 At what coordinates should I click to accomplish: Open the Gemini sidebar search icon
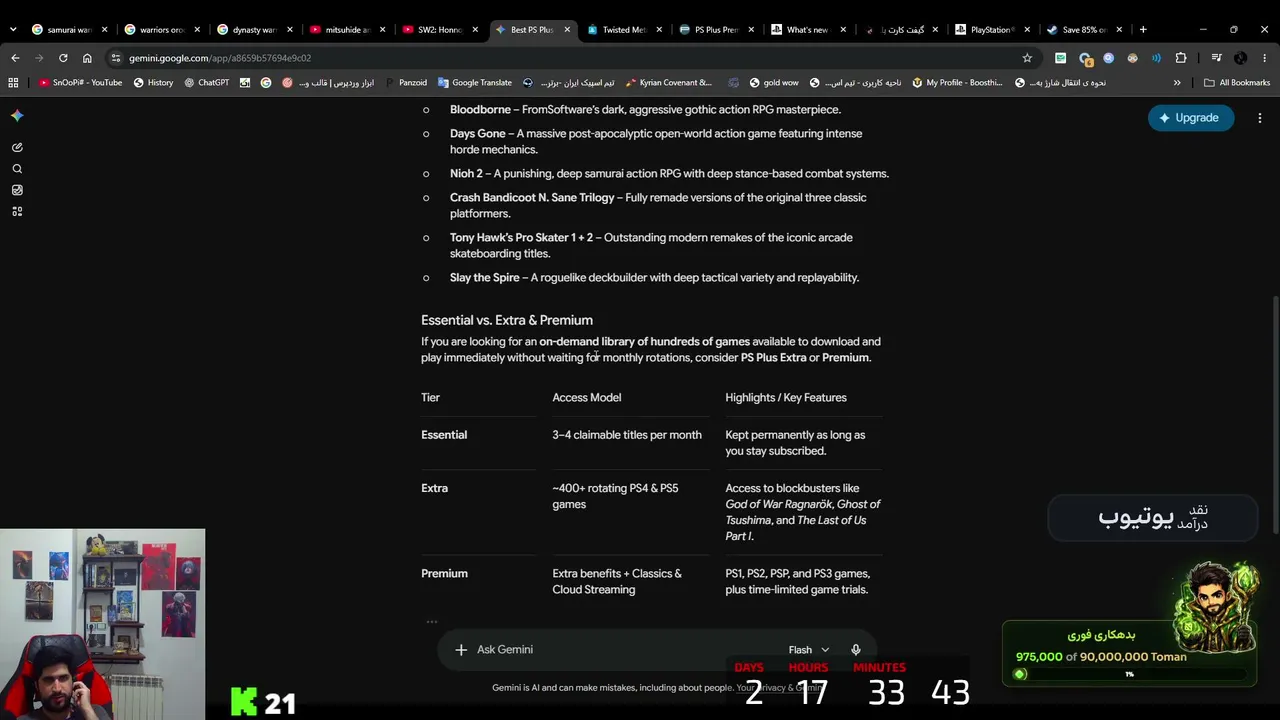[17, 169]
